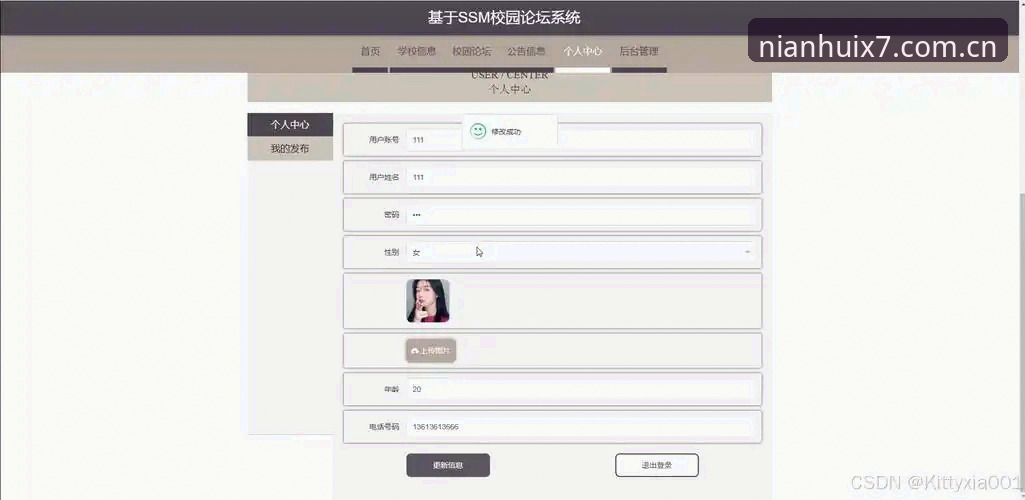Viewport: 1025px width, 500px height.
Task: Select 个人中心 in the left sidebar
Action: [290, 124]
